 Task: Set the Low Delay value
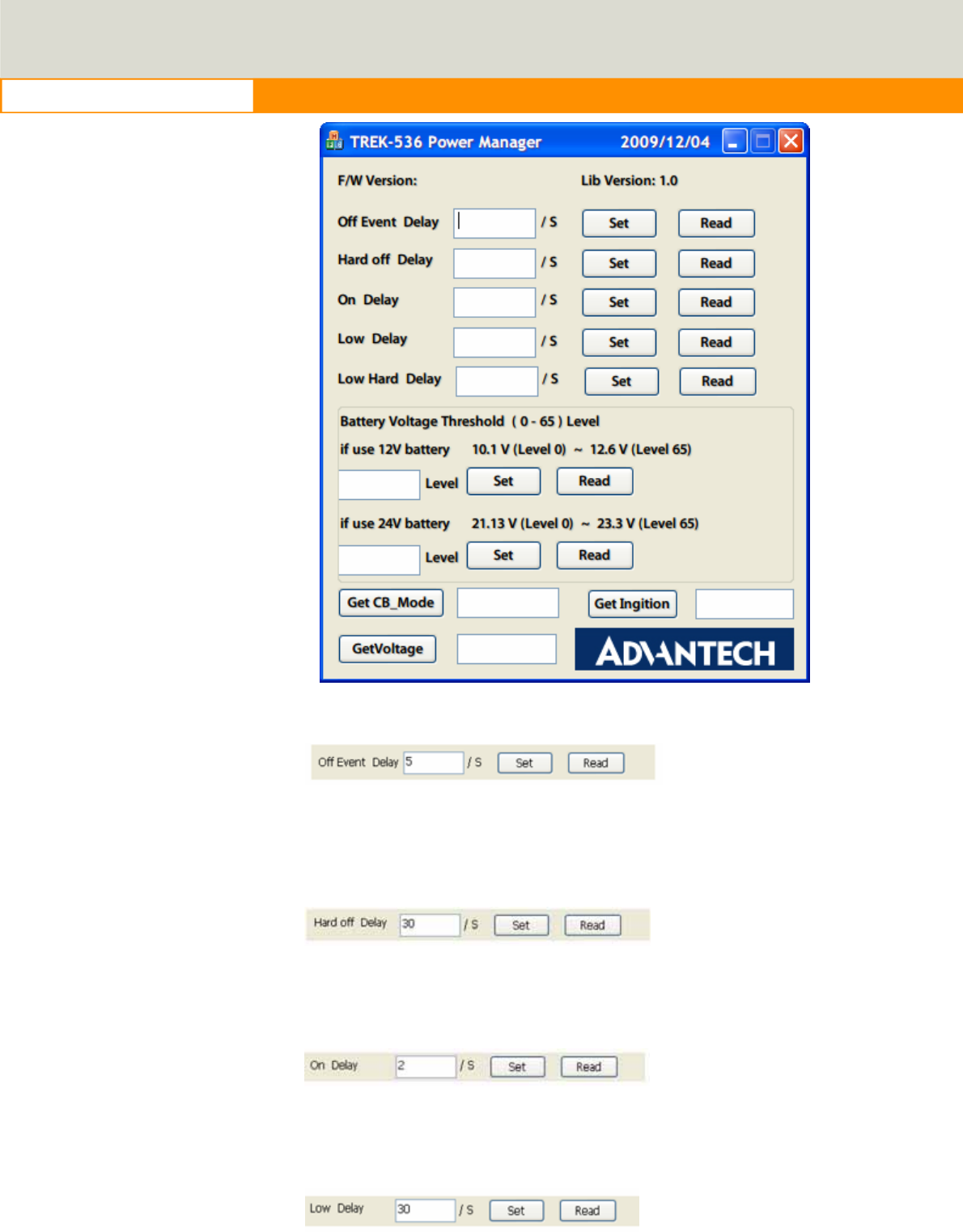(619, 342)
